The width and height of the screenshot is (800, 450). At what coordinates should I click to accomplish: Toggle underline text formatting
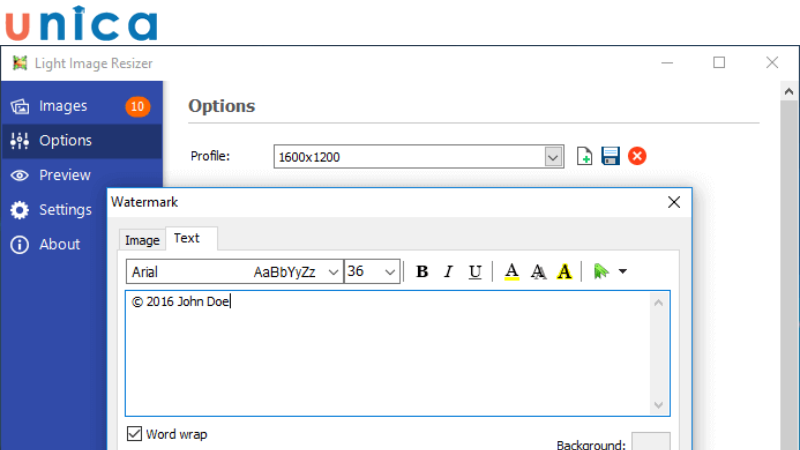coord(475,272)
